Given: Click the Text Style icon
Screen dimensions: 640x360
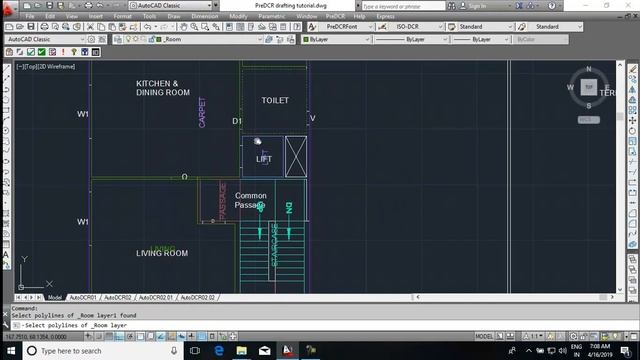Looking at the screenshot, I should tap(312, 27).
